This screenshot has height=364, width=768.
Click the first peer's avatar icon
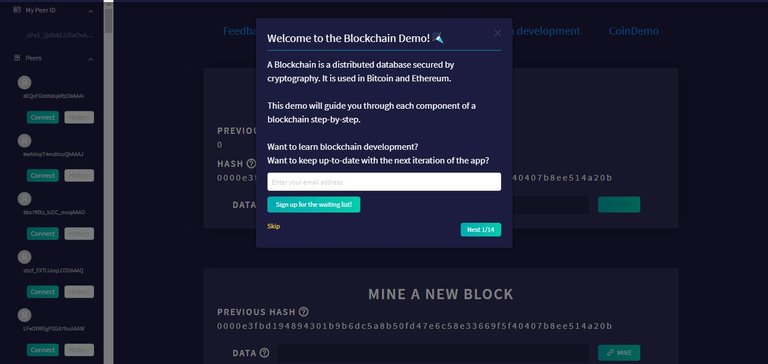[x=24, y=82]
